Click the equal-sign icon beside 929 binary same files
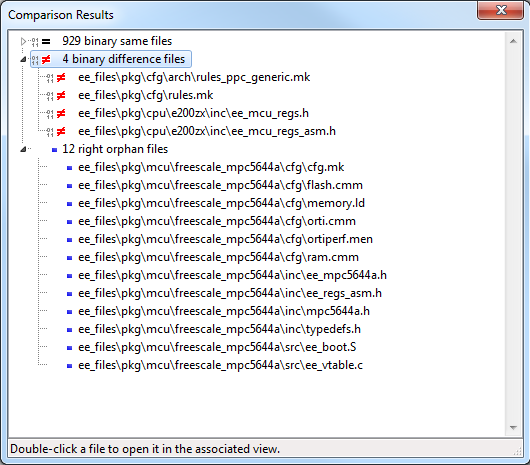Screen dimensions: 530x465 pyautogui.click(x=46, y=42)
